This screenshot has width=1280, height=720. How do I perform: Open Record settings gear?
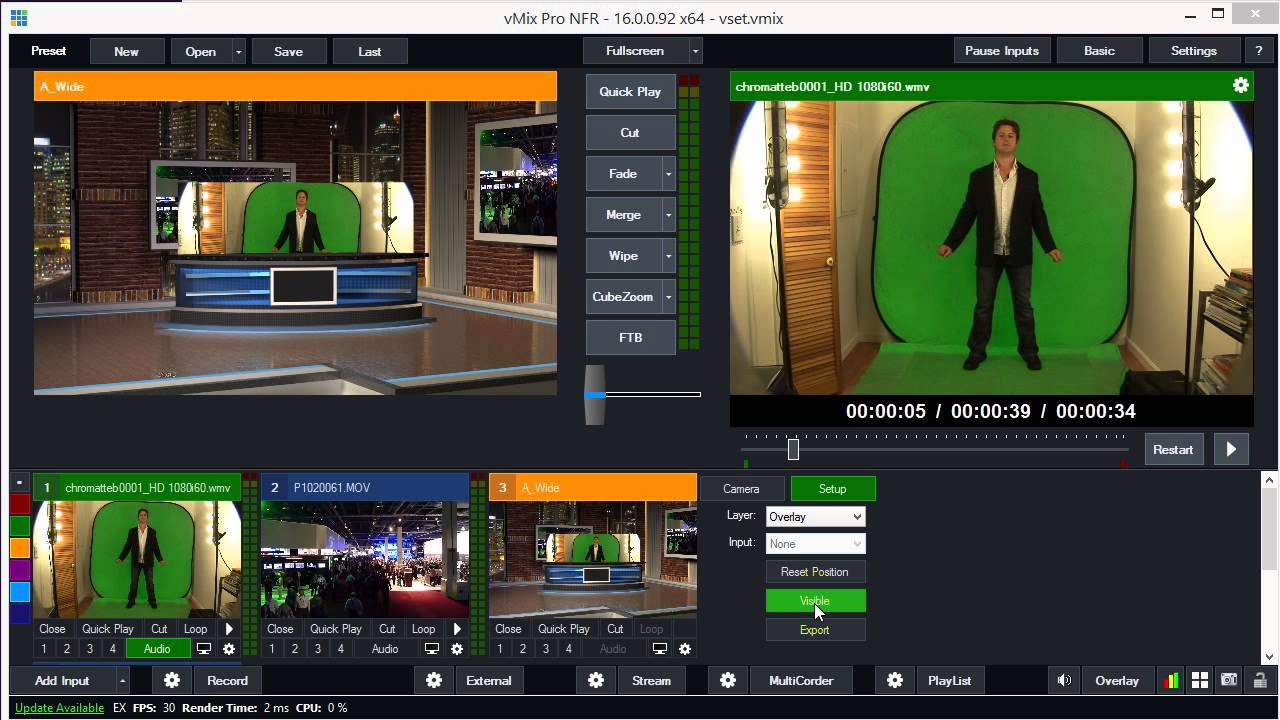172,680
